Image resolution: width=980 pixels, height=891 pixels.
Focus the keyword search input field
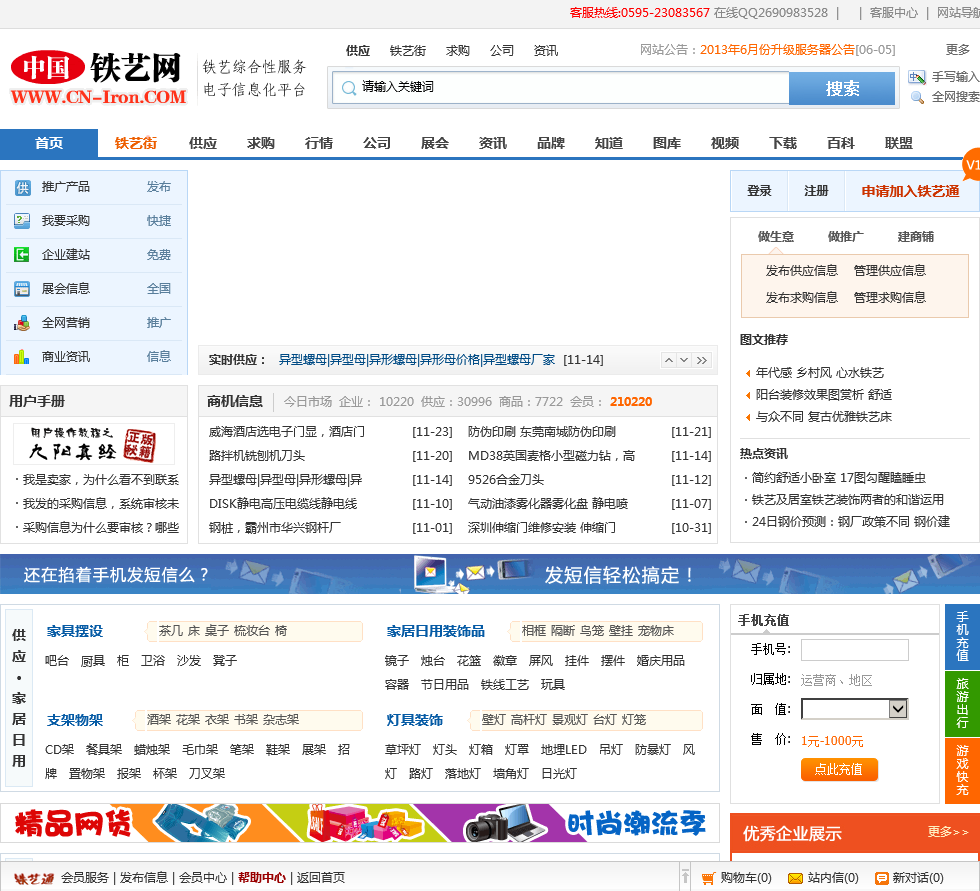[x=561, y=87]
